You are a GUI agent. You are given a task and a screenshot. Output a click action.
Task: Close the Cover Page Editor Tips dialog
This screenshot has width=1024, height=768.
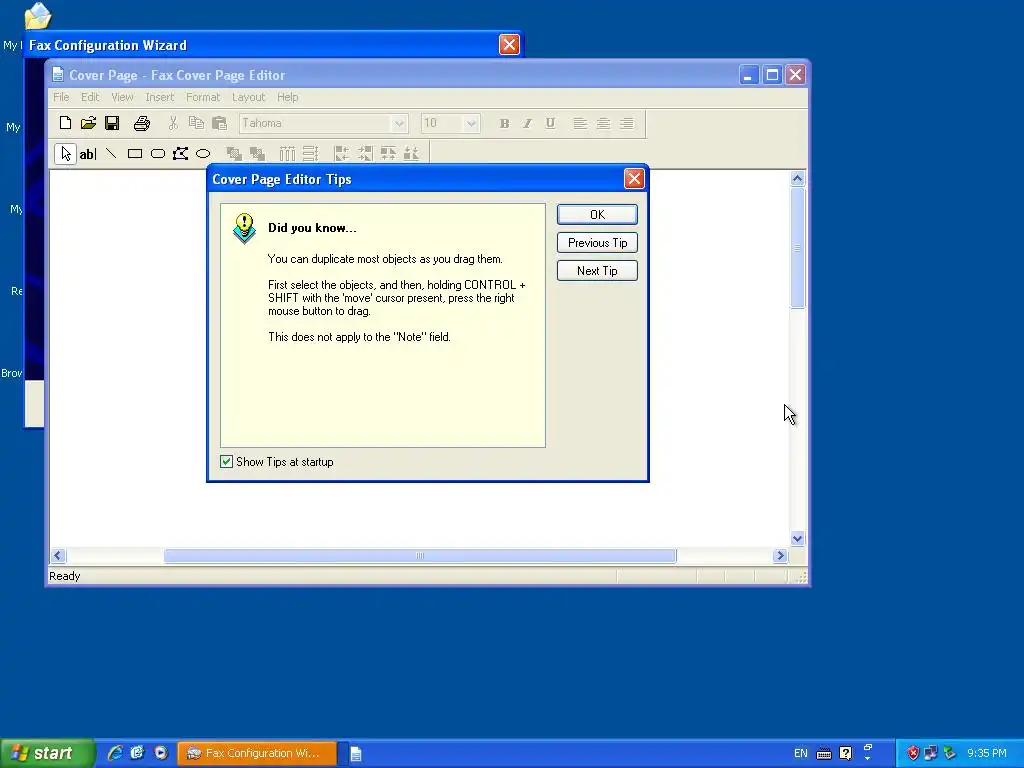click(x=634, y=179)
